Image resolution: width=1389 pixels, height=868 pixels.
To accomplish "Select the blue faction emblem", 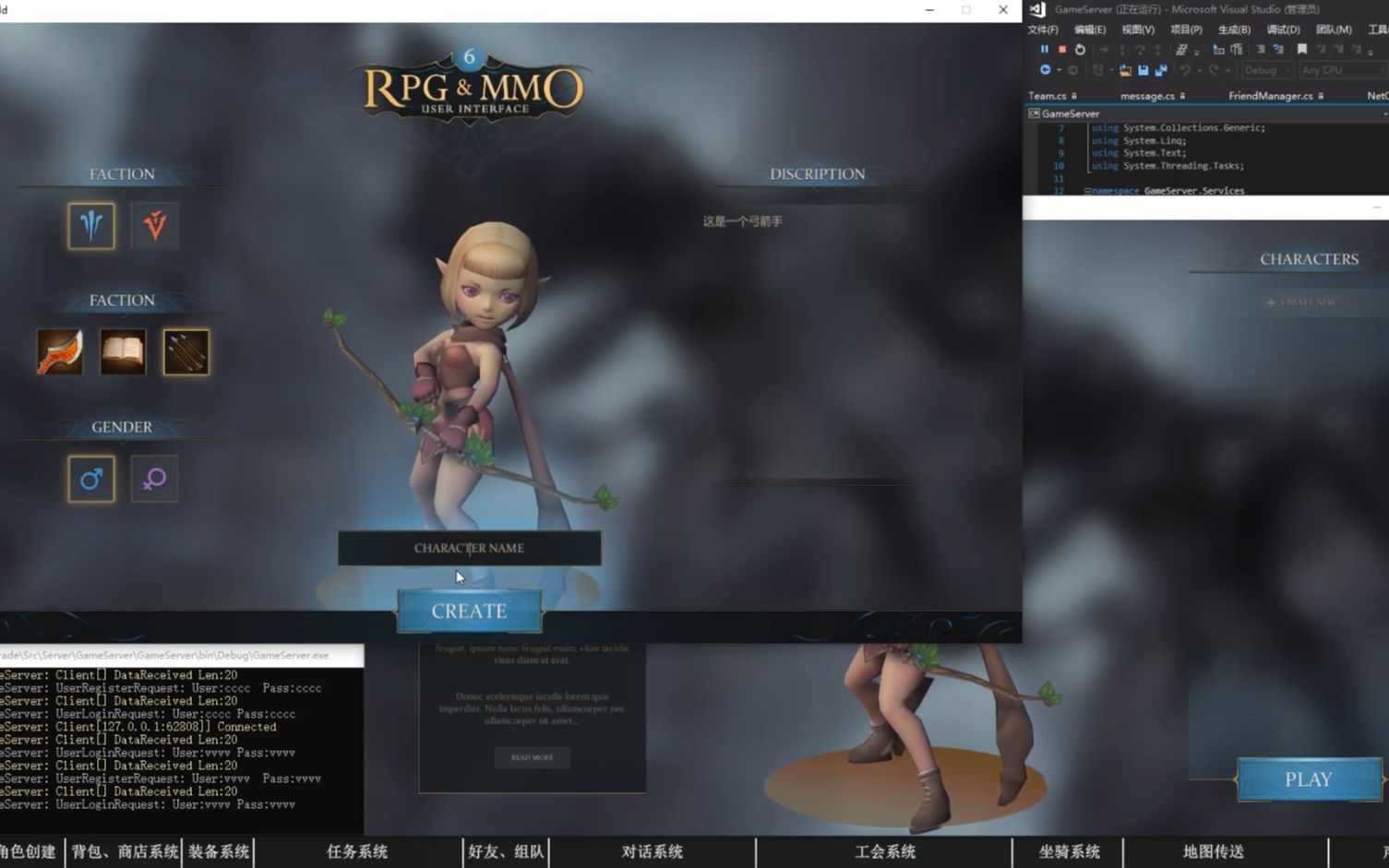I will pos(90,225).
